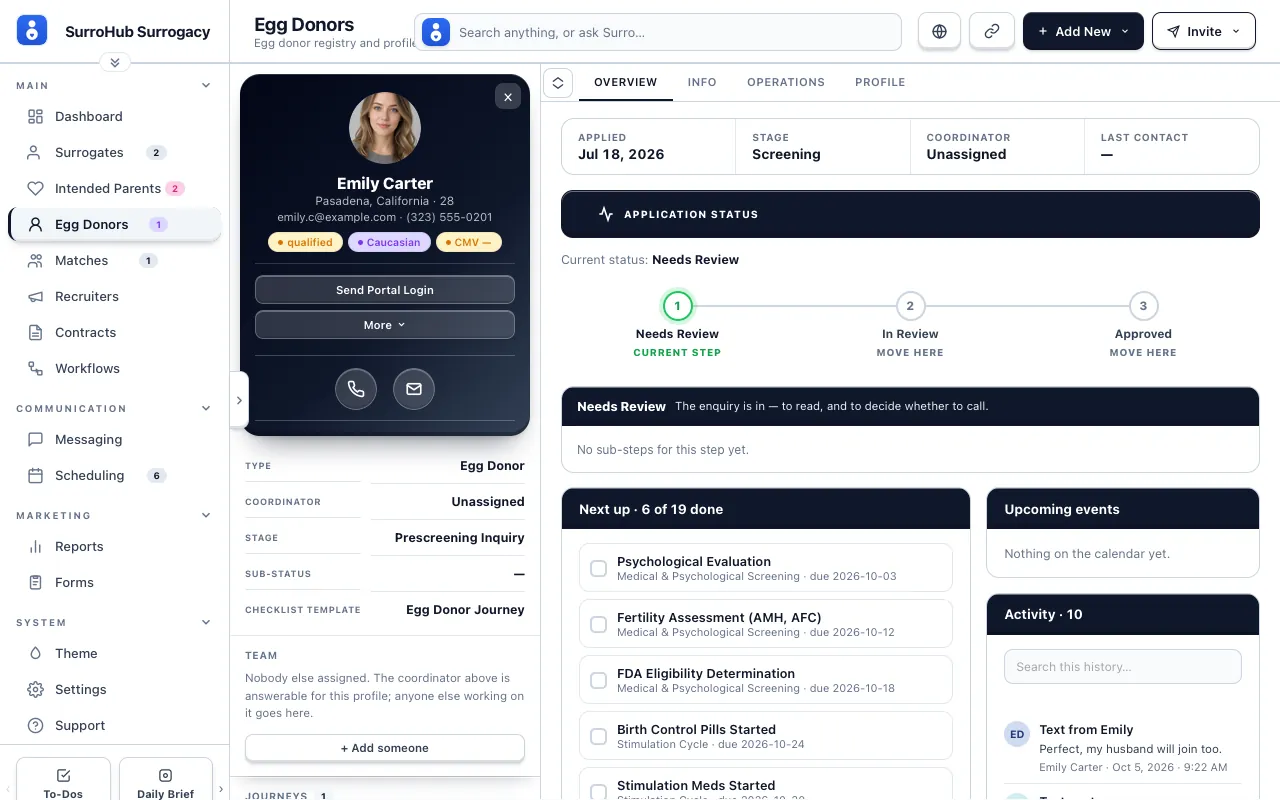Viewport: 1280px width, 800px height.
Task: Expand the Add New dropdown
Action: (1083, 31)
